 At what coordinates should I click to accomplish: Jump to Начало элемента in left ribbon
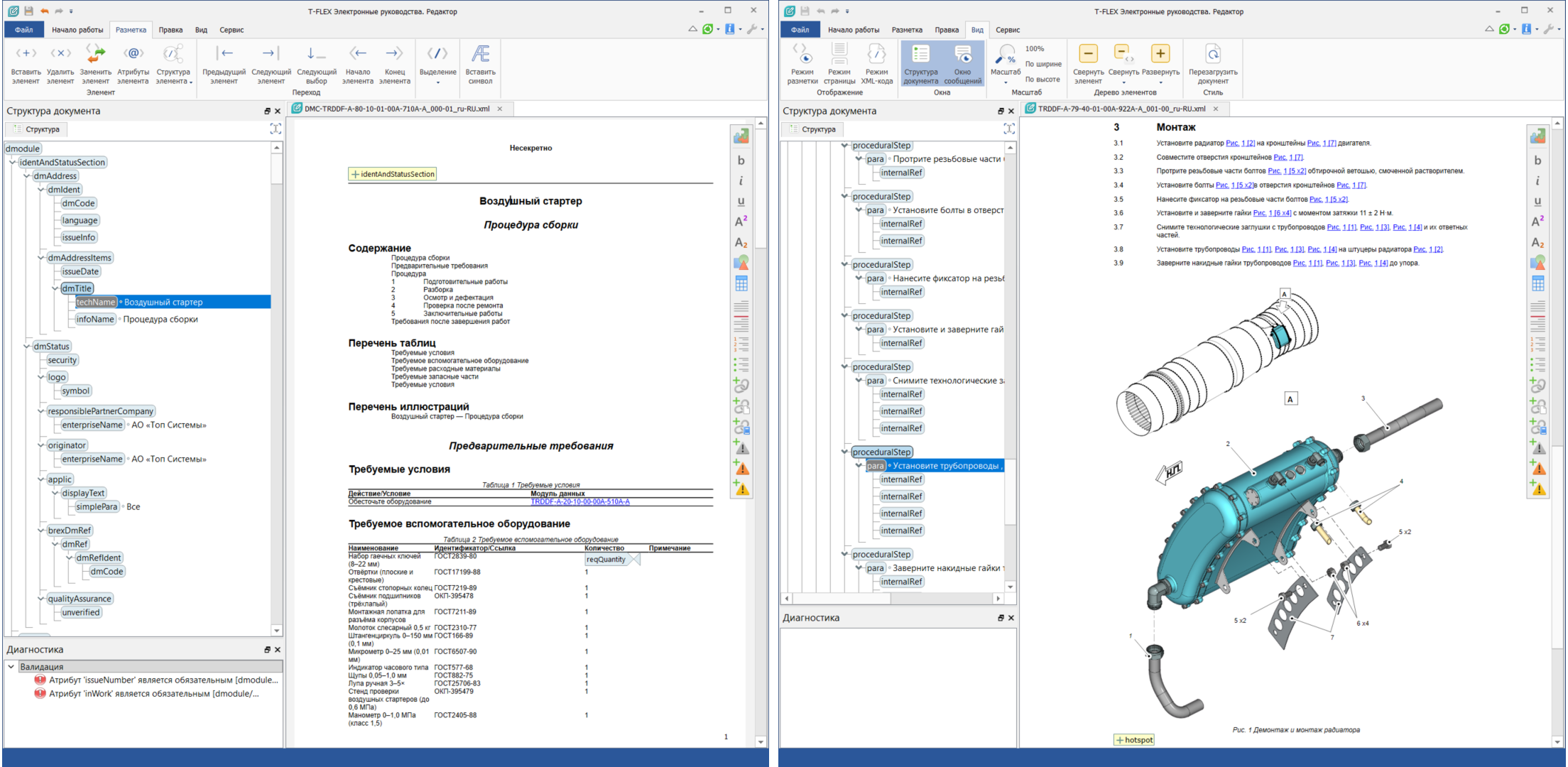point(357,63)
